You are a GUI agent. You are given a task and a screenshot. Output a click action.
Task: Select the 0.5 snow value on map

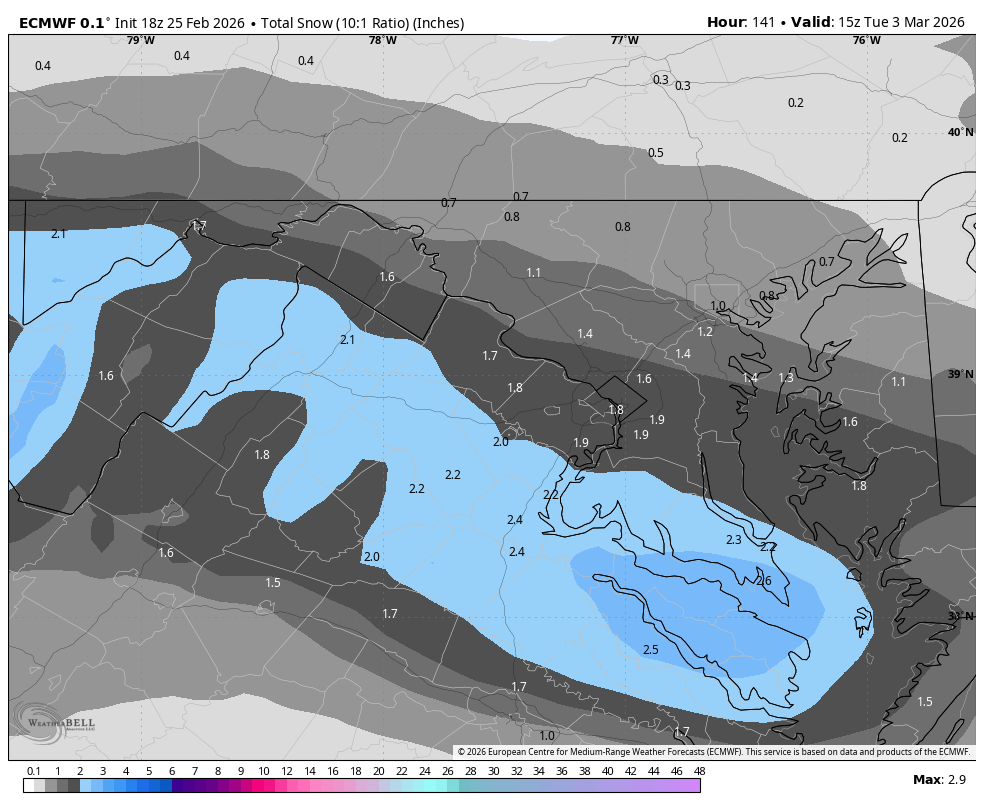click(655, 153)
